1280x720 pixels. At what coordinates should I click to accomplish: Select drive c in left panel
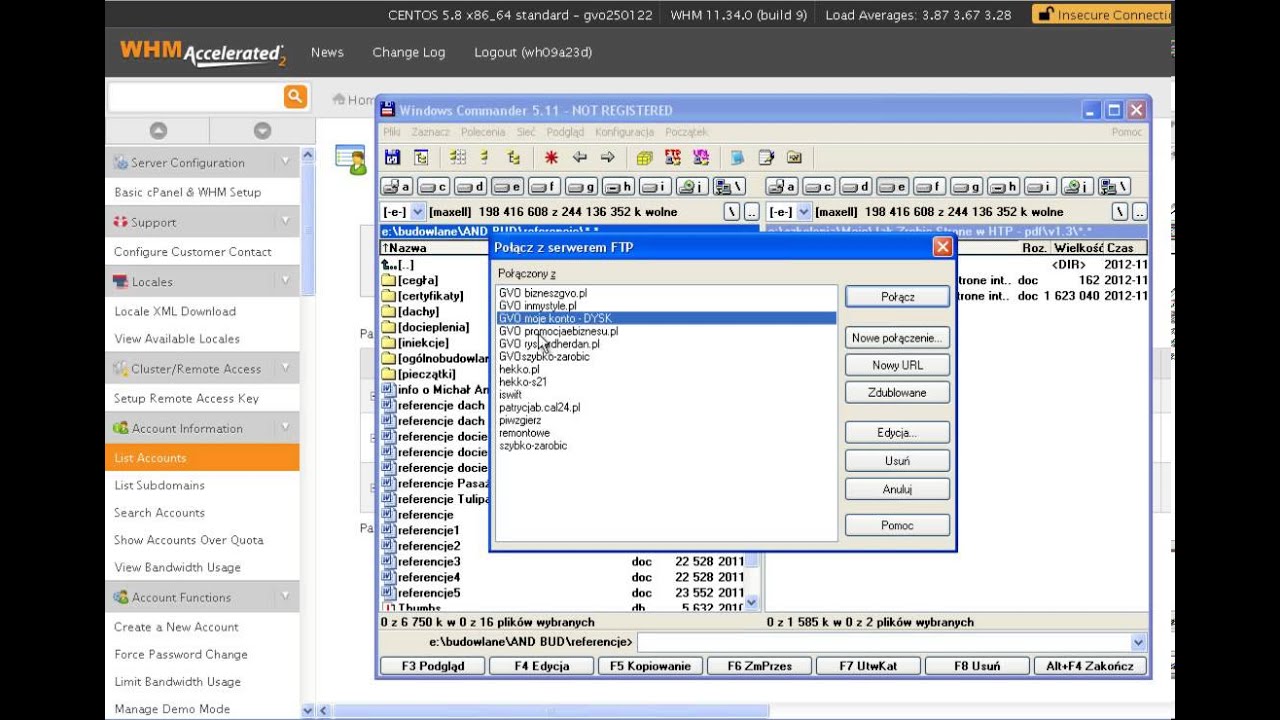point(433,187)
